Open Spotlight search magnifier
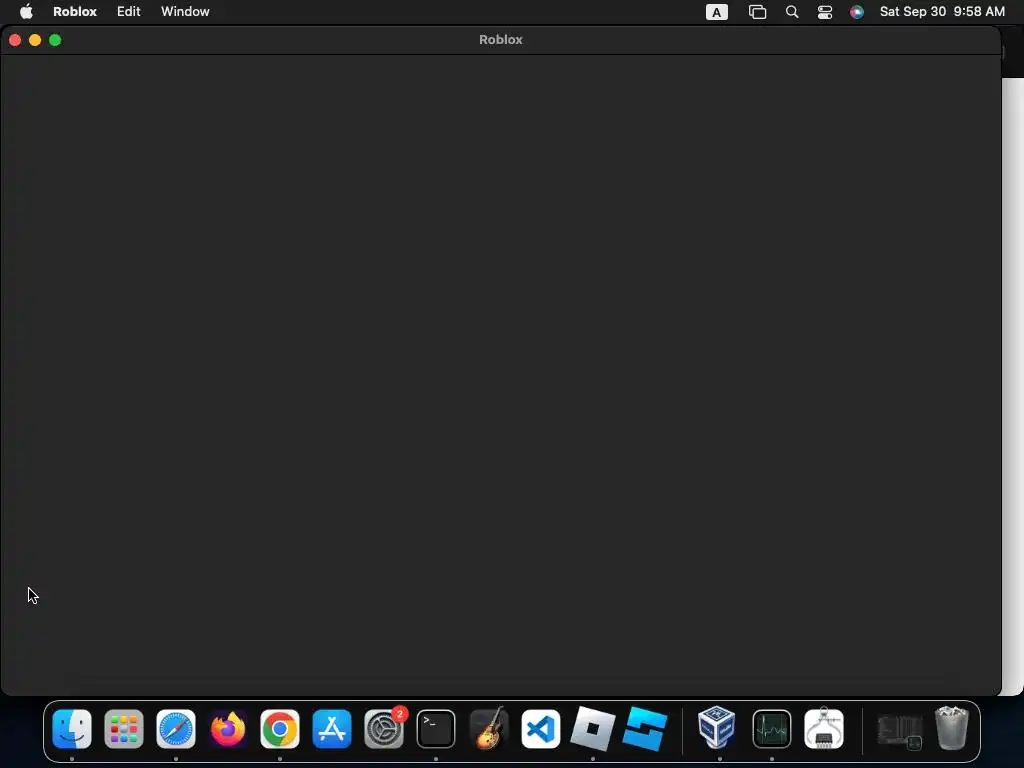This screenshot has height=768, width=1024. click(792, 12)
